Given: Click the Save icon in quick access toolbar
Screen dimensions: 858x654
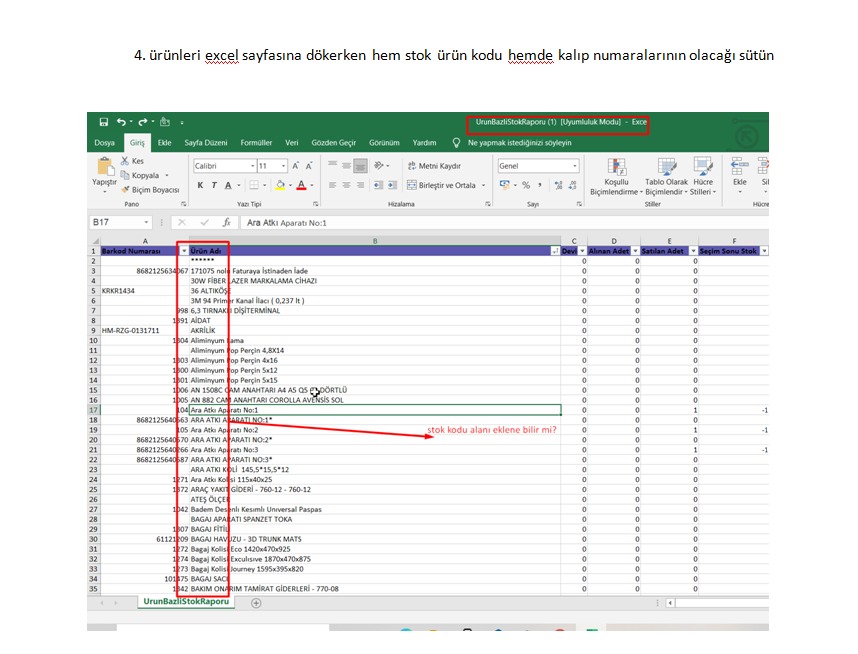Looking at the screenshot, I should [104, 122].
